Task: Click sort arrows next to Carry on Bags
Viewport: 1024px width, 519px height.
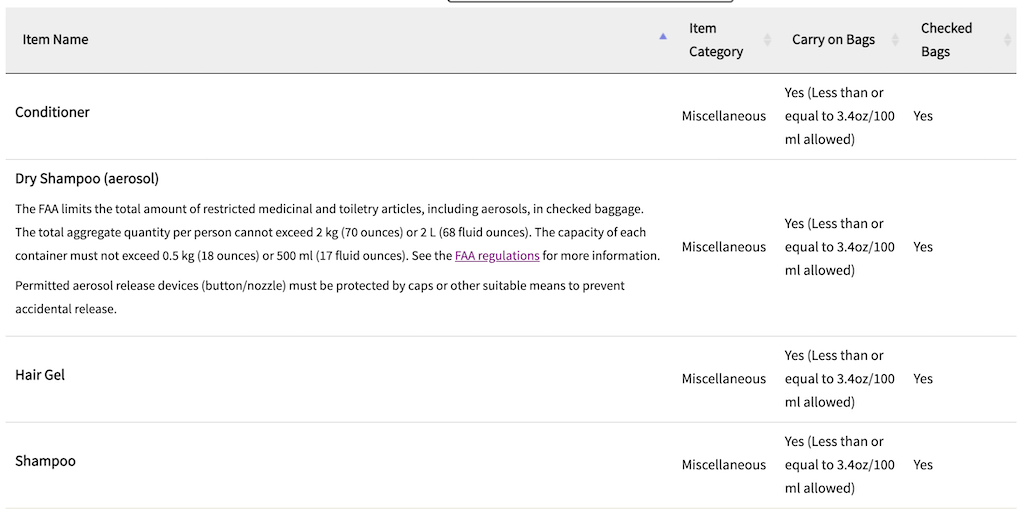Action: [895, 40]
